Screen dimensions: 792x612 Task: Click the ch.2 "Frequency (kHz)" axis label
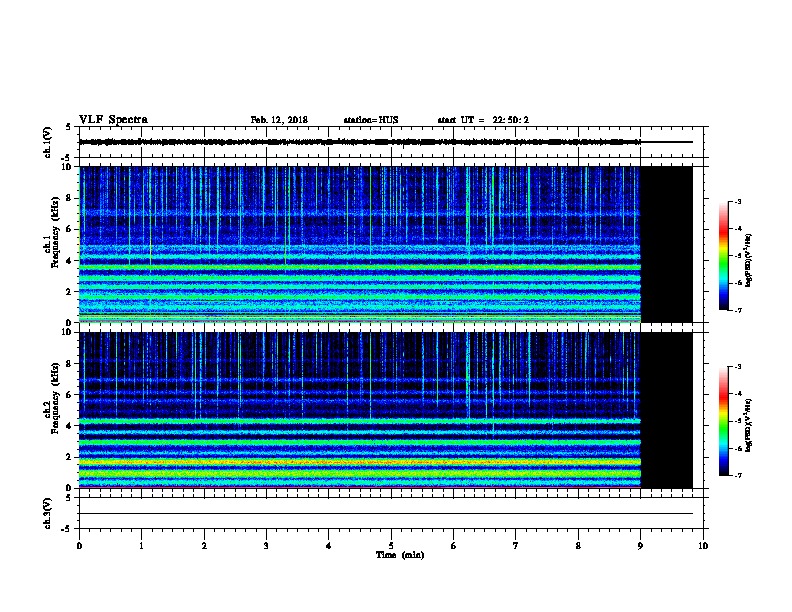coord(55,398)
